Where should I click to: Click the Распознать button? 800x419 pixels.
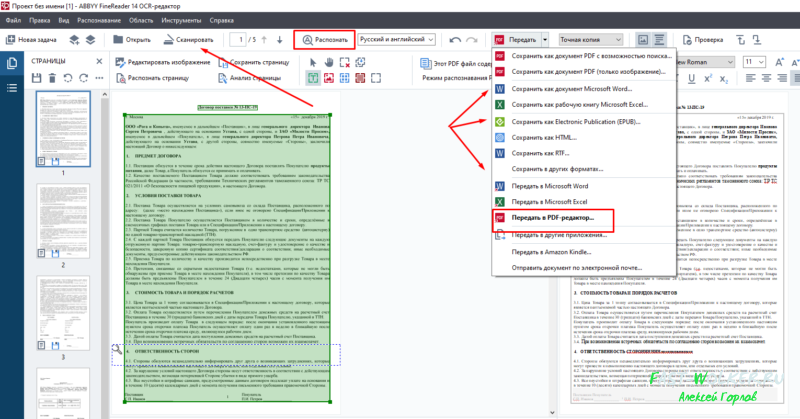pyautogui.click(x=325, y=39)
